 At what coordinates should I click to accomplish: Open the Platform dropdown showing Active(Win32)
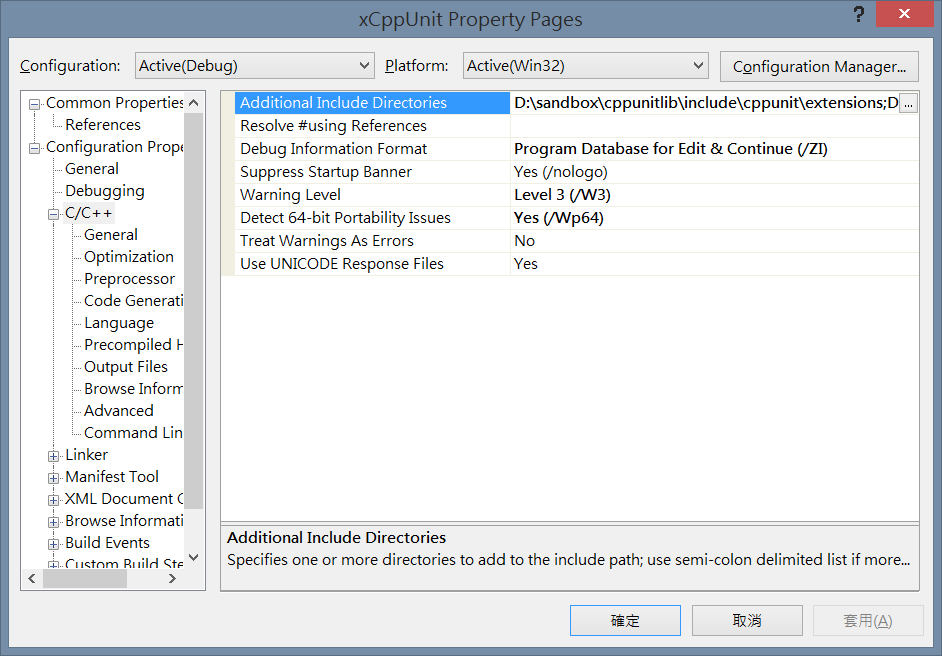[586, 65]
